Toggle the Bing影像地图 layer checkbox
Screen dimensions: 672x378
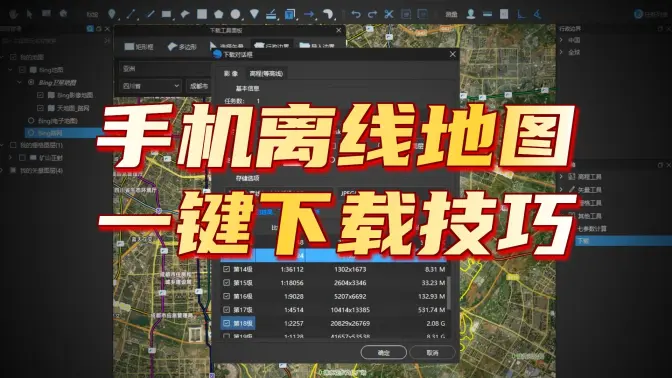point(40,95)
